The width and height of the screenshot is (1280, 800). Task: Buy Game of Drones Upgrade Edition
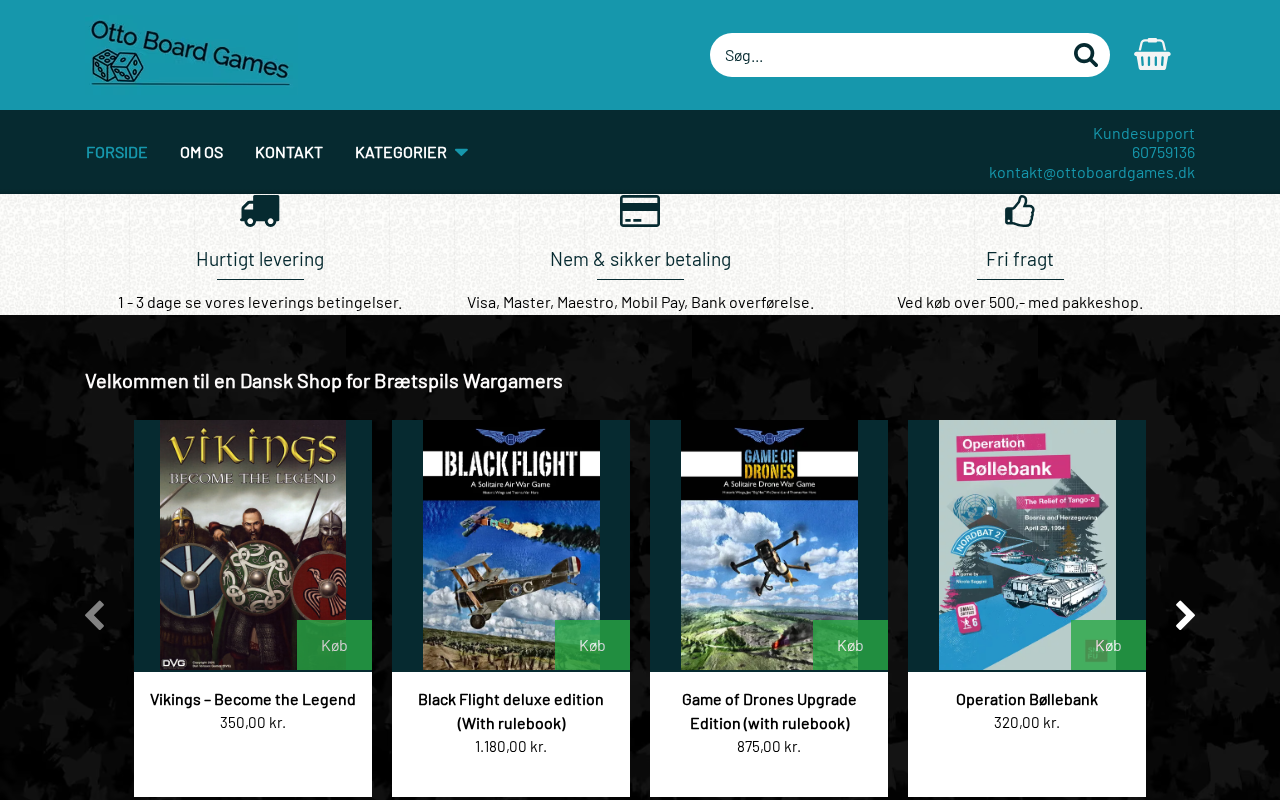850,645
